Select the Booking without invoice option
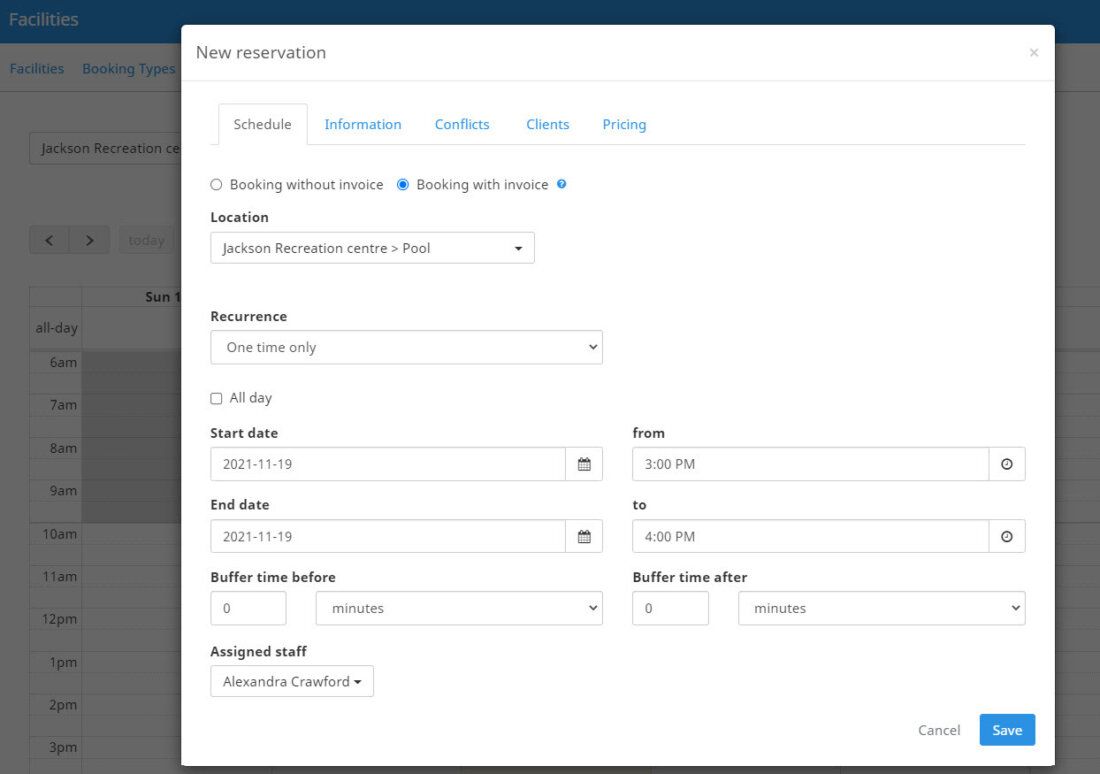 click(216, 184)
